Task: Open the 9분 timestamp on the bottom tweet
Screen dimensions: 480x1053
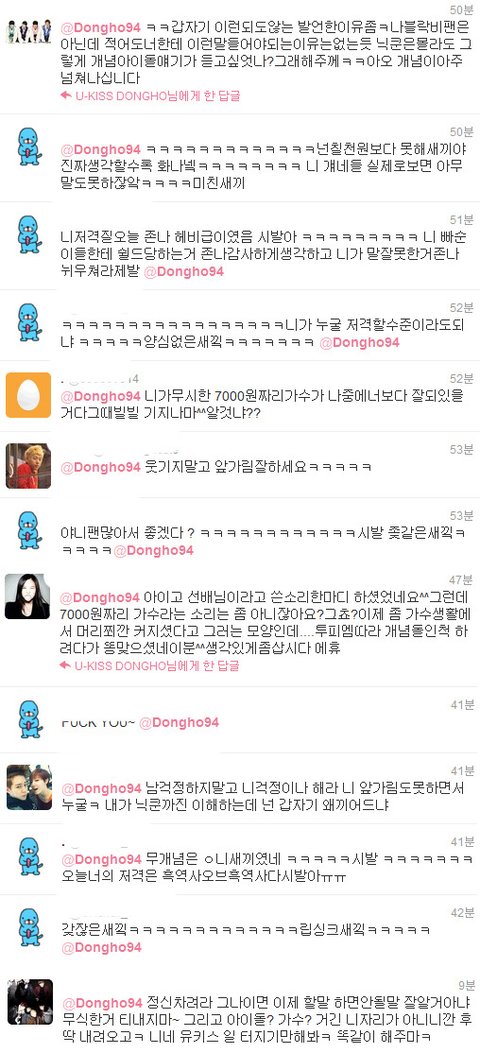Action: click(467, 985)
